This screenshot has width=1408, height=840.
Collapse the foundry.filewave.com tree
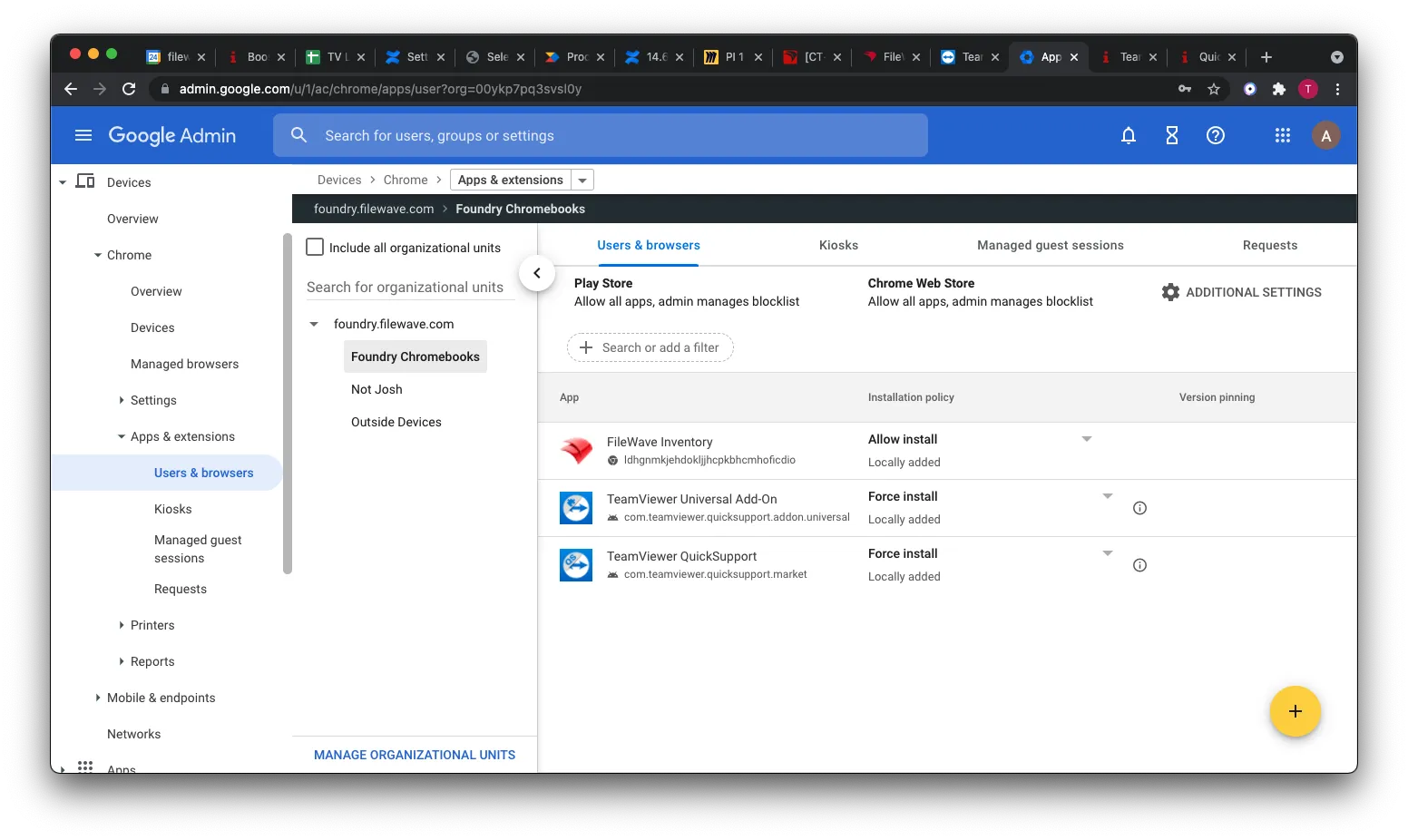[x=314, y=323]
